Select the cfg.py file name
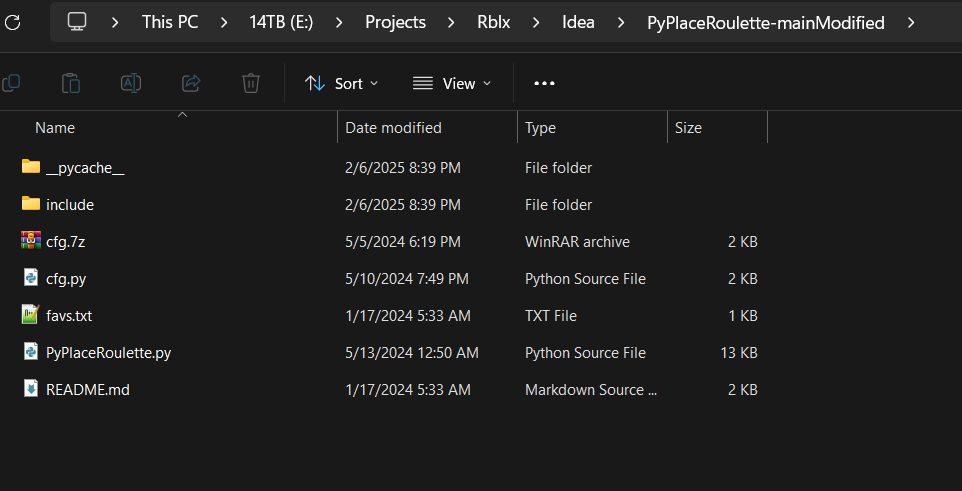The image size is (962, 491). point(66,279)
